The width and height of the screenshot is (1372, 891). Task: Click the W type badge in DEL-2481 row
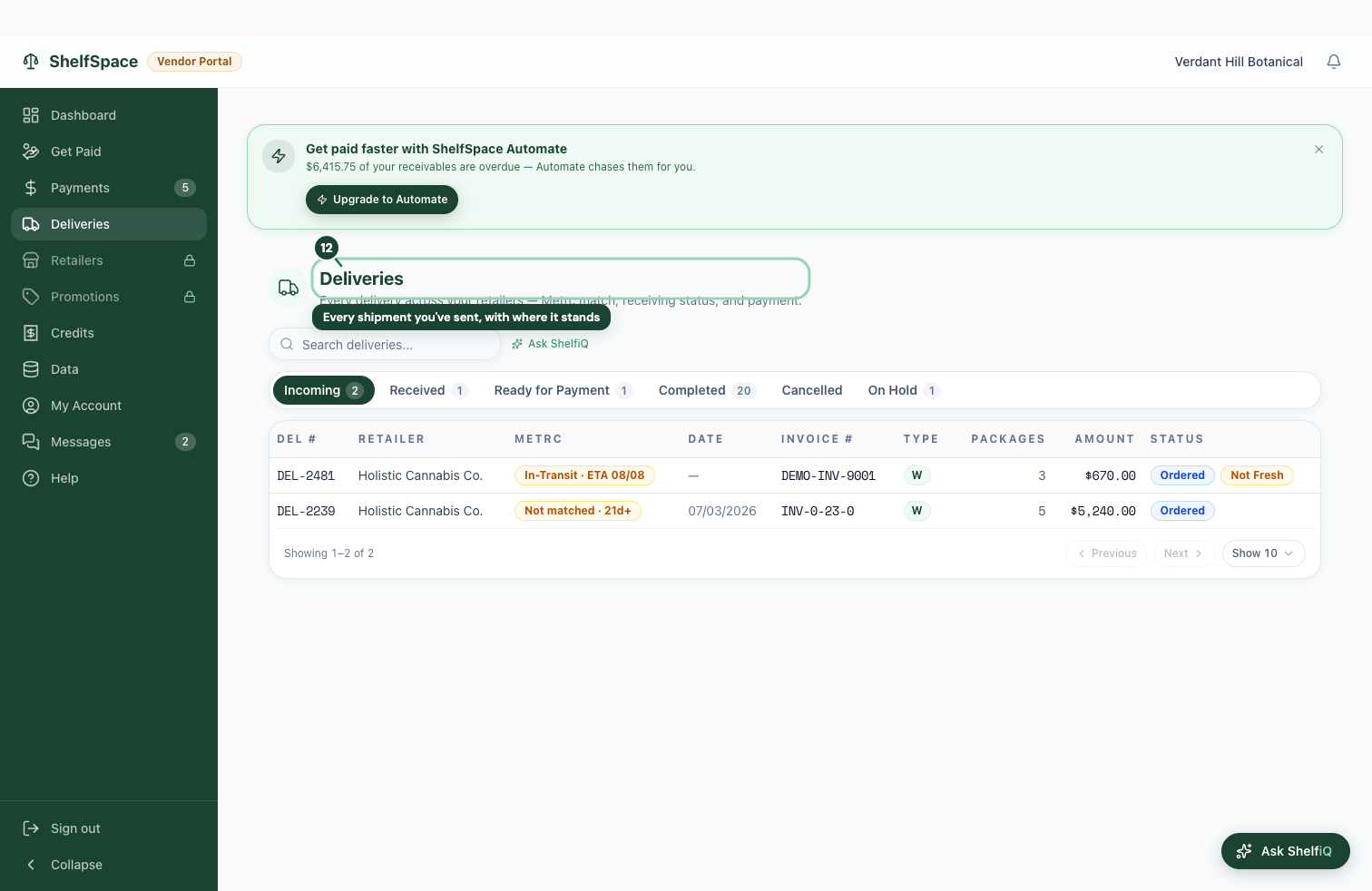coord(917,475)
